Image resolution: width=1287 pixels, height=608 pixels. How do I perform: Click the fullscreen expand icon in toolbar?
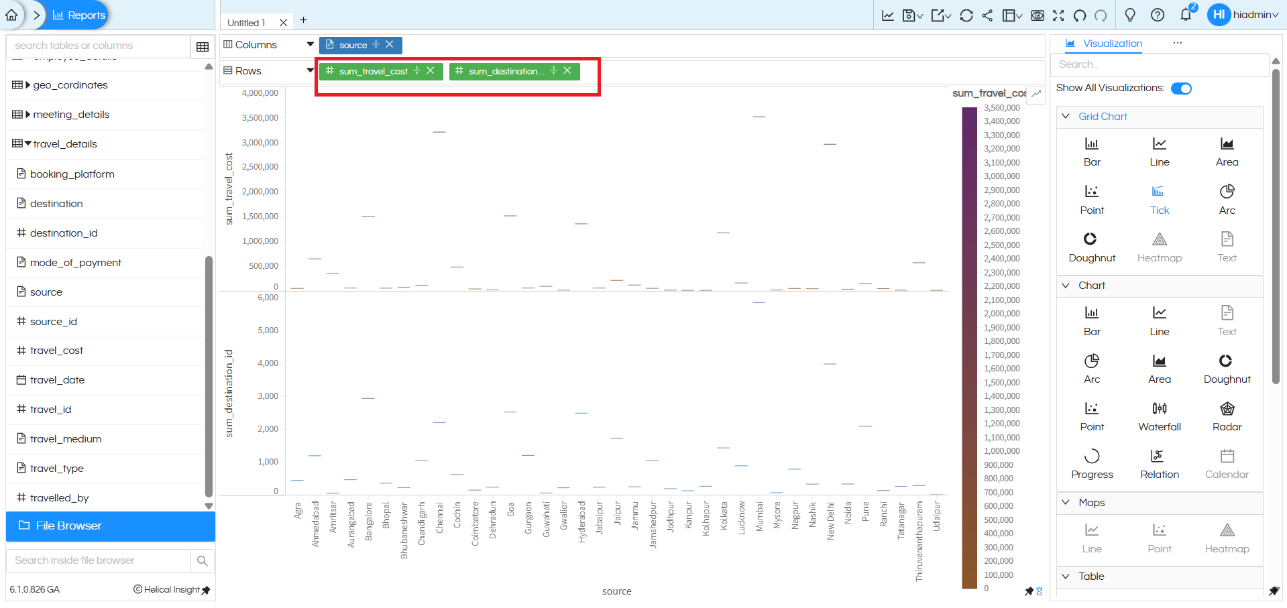pyautogui.click(x=1058, y=16)
